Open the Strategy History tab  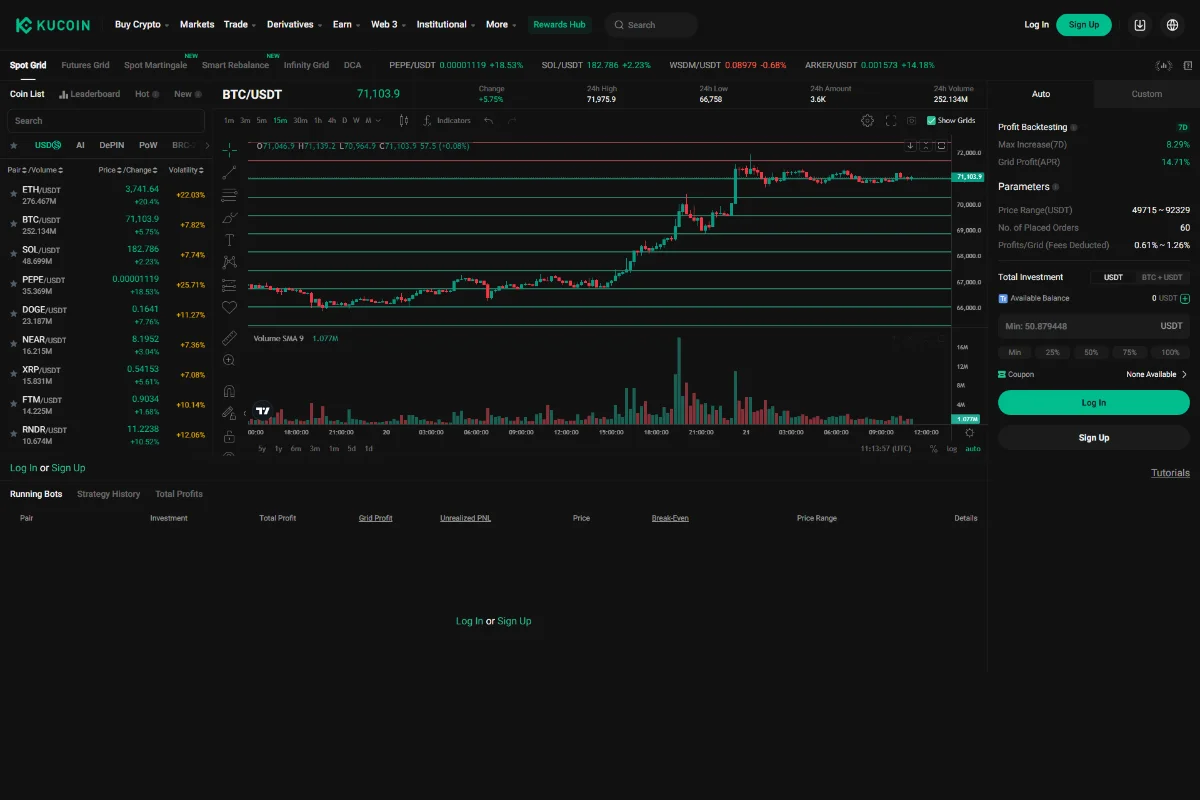click(x=108, y=493)
